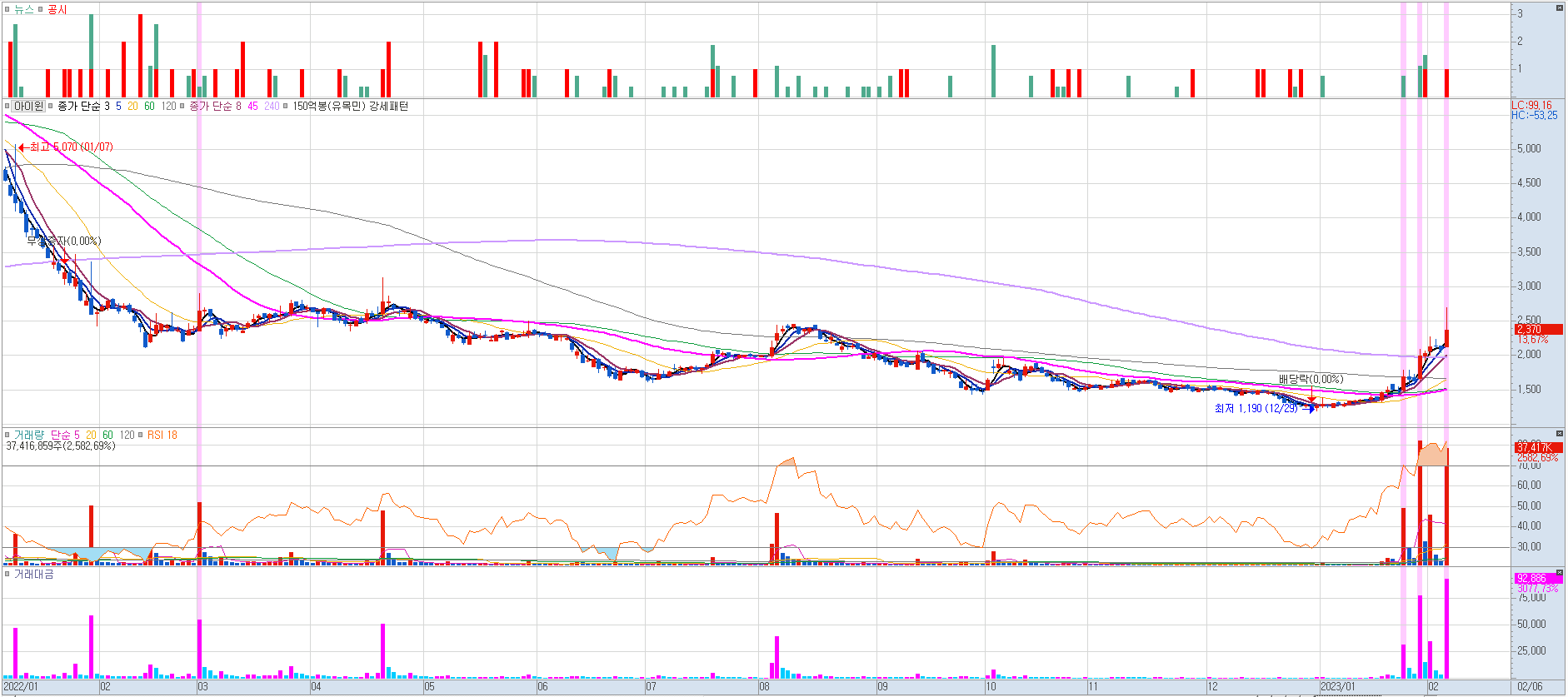
Task: Click the green 60-day price average label
Action: point(149,106)
